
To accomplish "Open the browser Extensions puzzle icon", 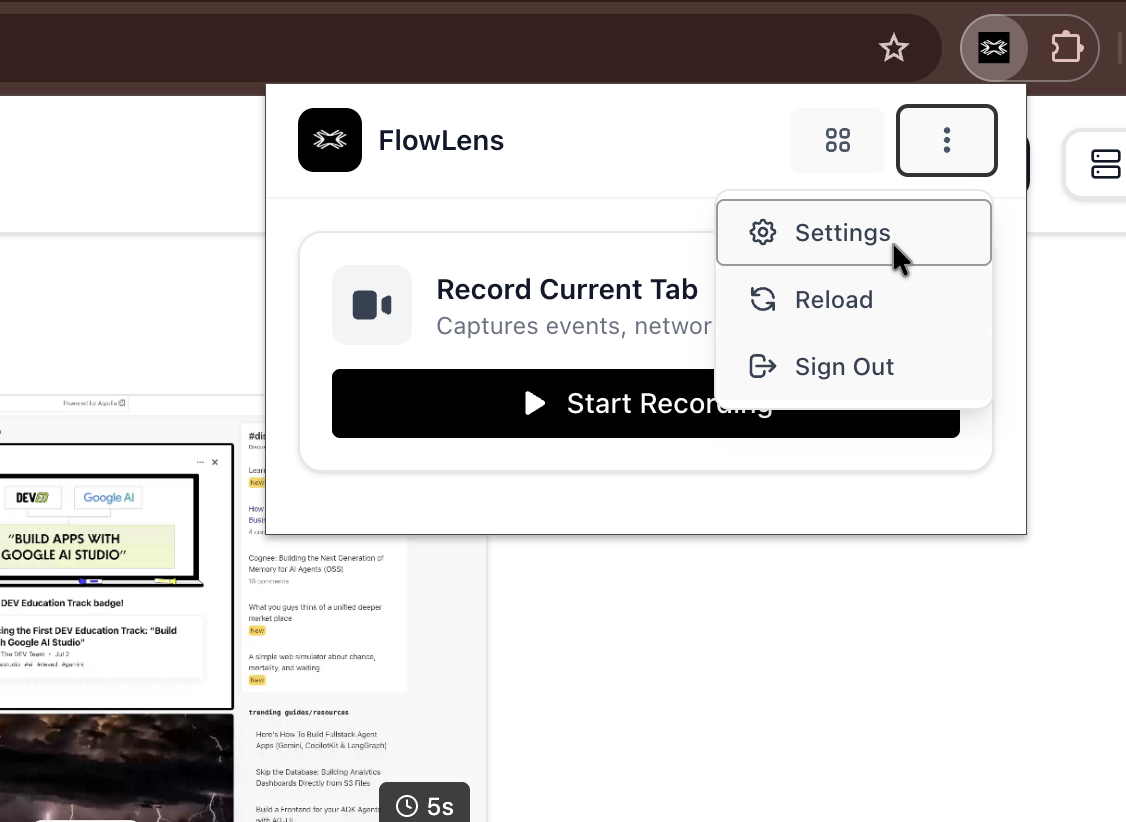I will (1066, 48).
